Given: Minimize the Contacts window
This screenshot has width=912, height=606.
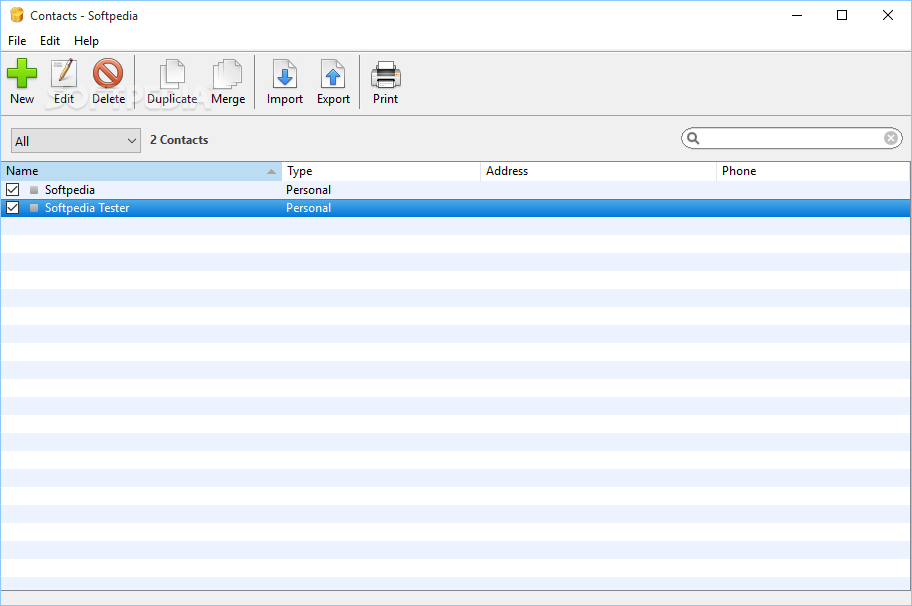Looking at the screenshot, I should coord(797,15).
